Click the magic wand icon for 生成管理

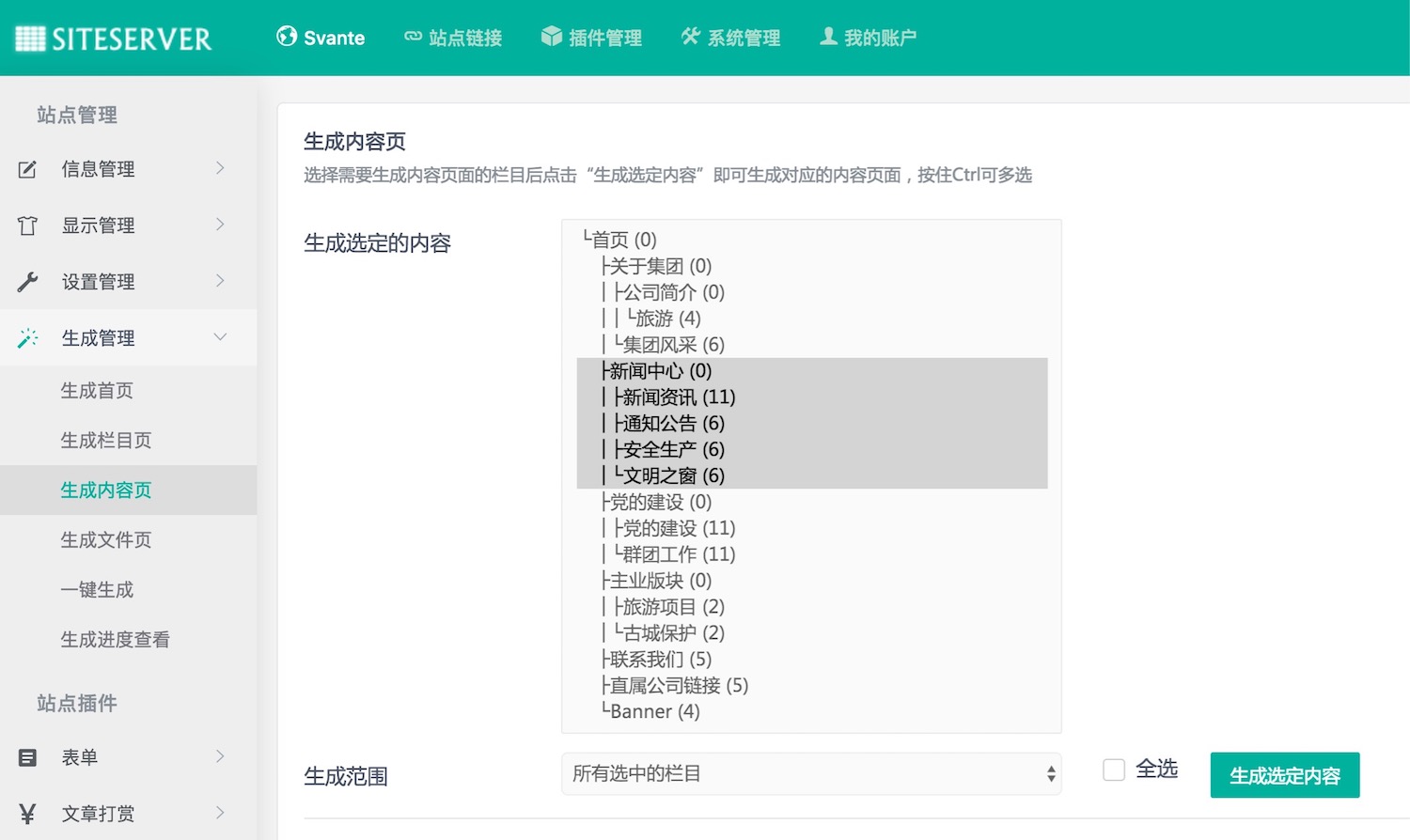click(27, 338)
